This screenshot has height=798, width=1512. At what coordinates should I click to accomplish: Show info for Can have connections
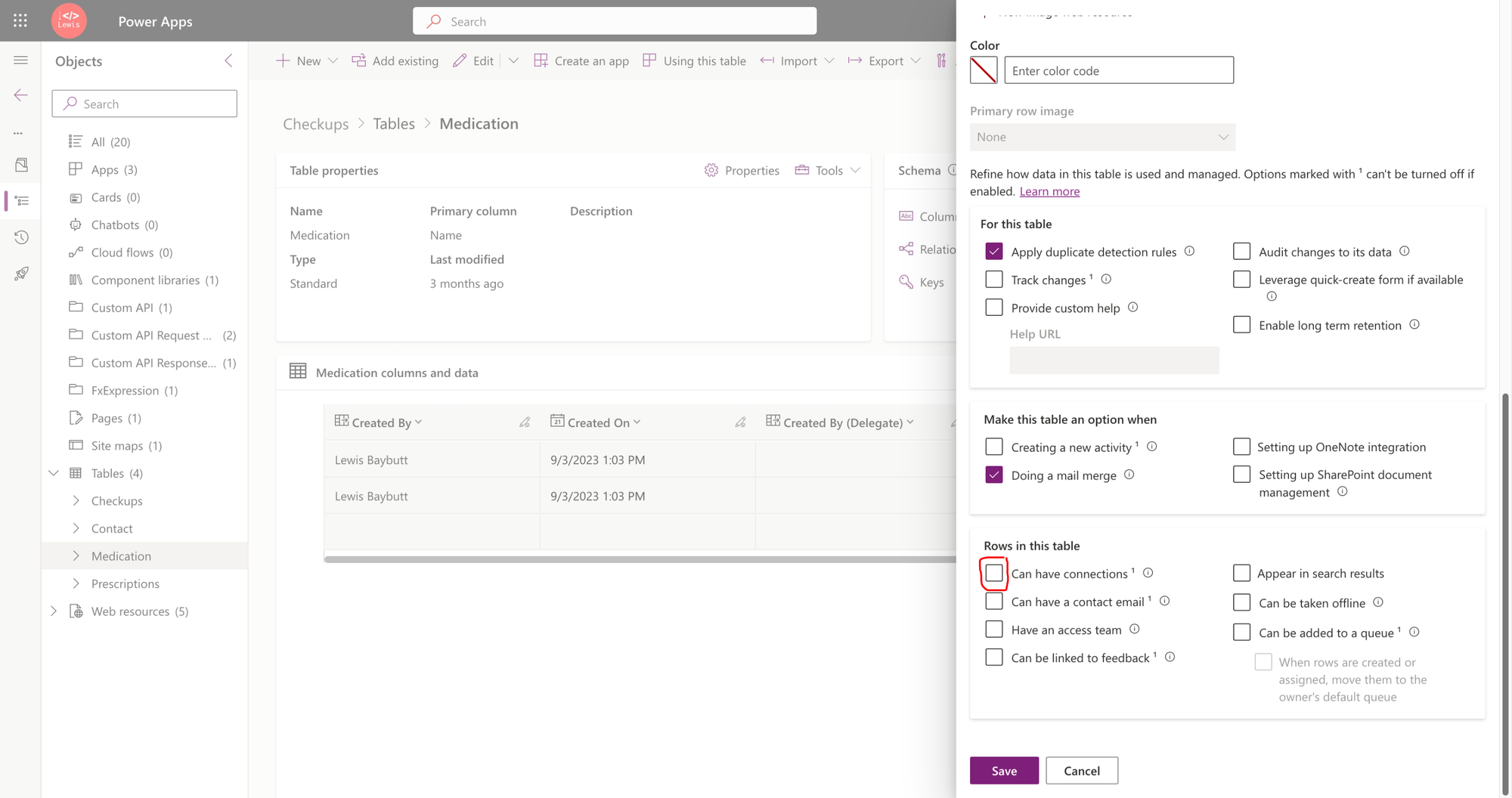point(1148,573)
